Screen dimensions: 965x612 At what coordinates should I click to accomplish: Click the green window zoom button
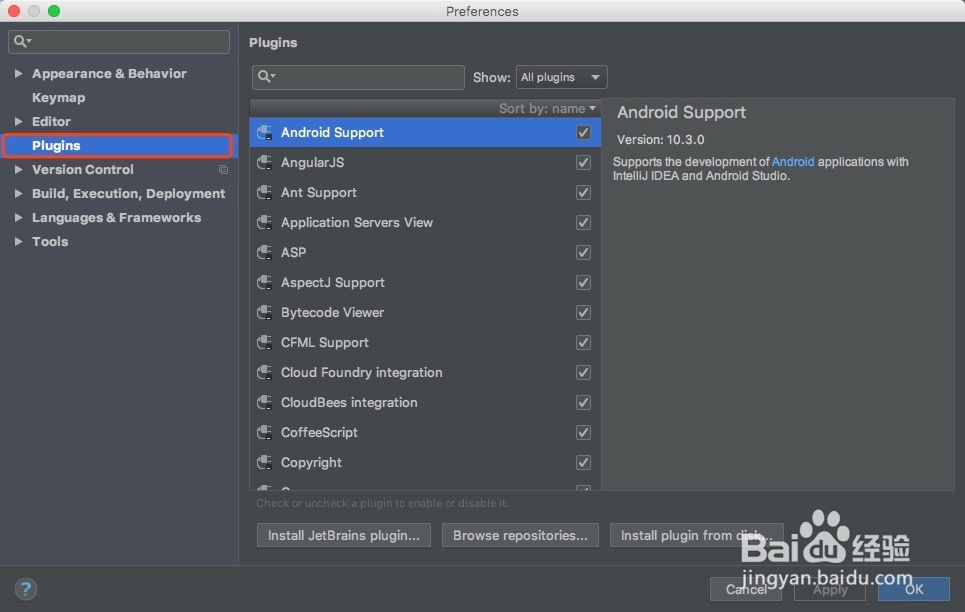(54, 11)
